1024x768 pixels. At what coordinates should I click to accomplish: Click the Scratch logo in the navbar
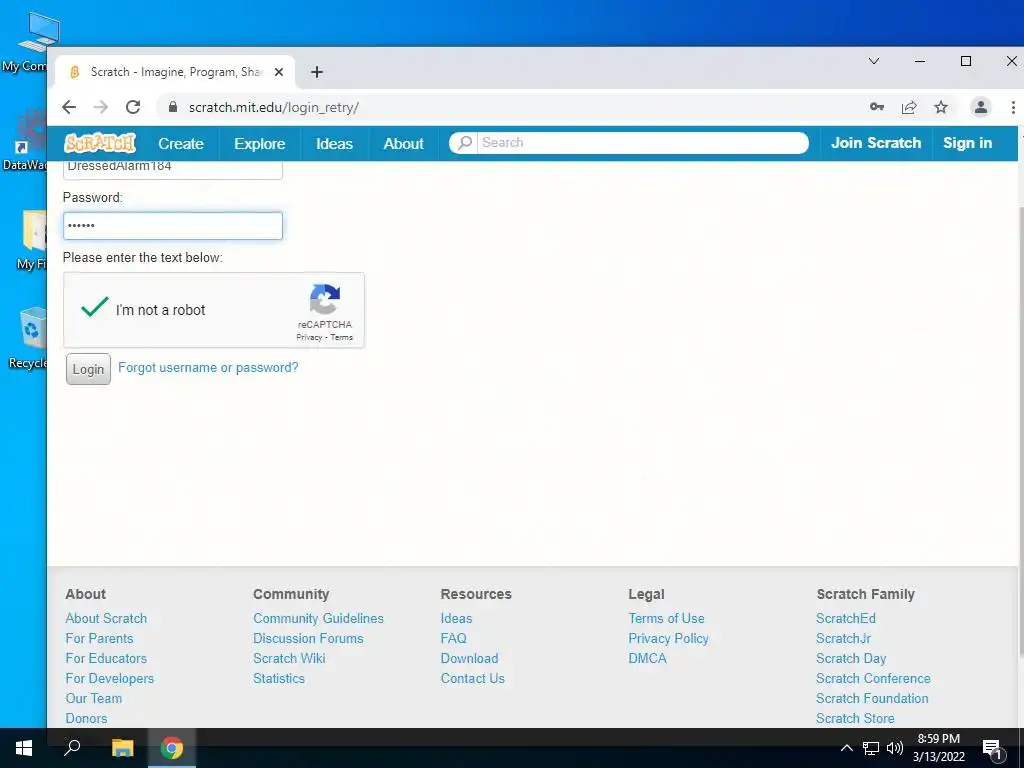coord(100,143)
